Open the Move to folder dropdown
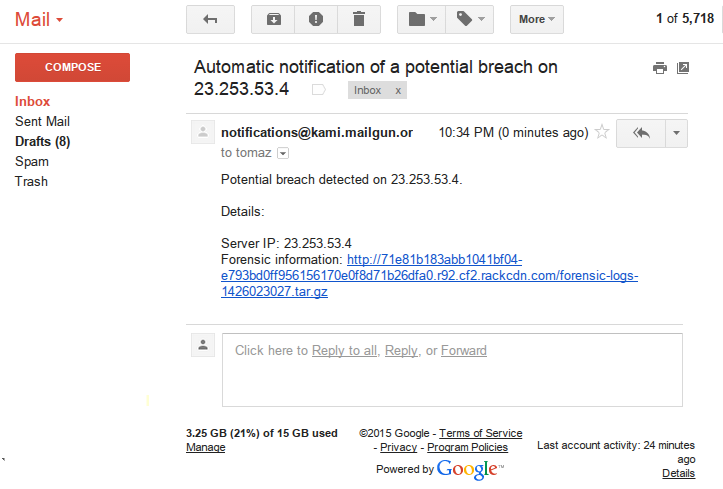The image size is (723, 489). (x=424, y=19)
